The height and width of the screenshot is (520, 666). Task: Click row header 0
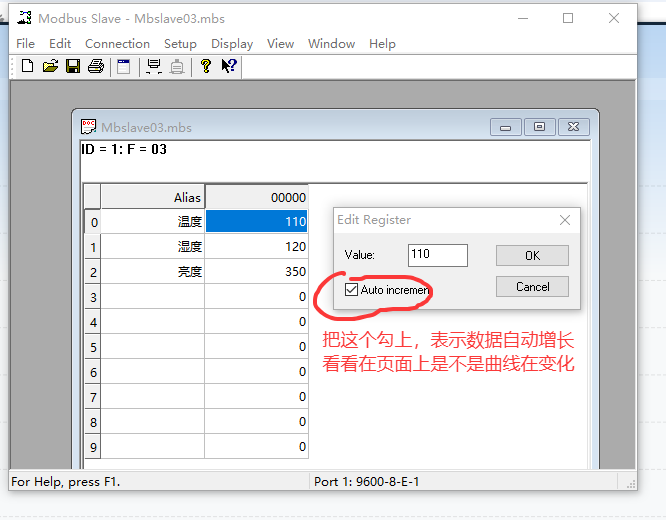tap(93, 222)
